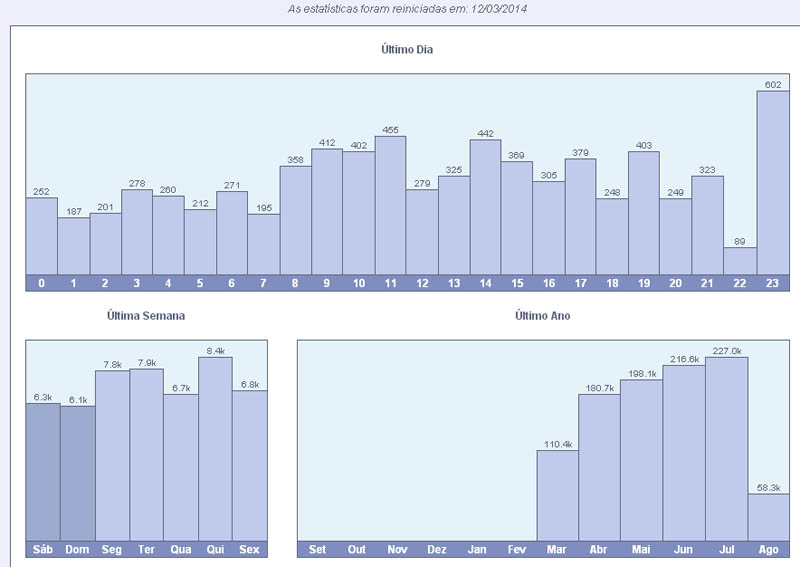Click the Ago bar showing 58.3k
This screenshot has height=567, width=800.
click(768, 517)
